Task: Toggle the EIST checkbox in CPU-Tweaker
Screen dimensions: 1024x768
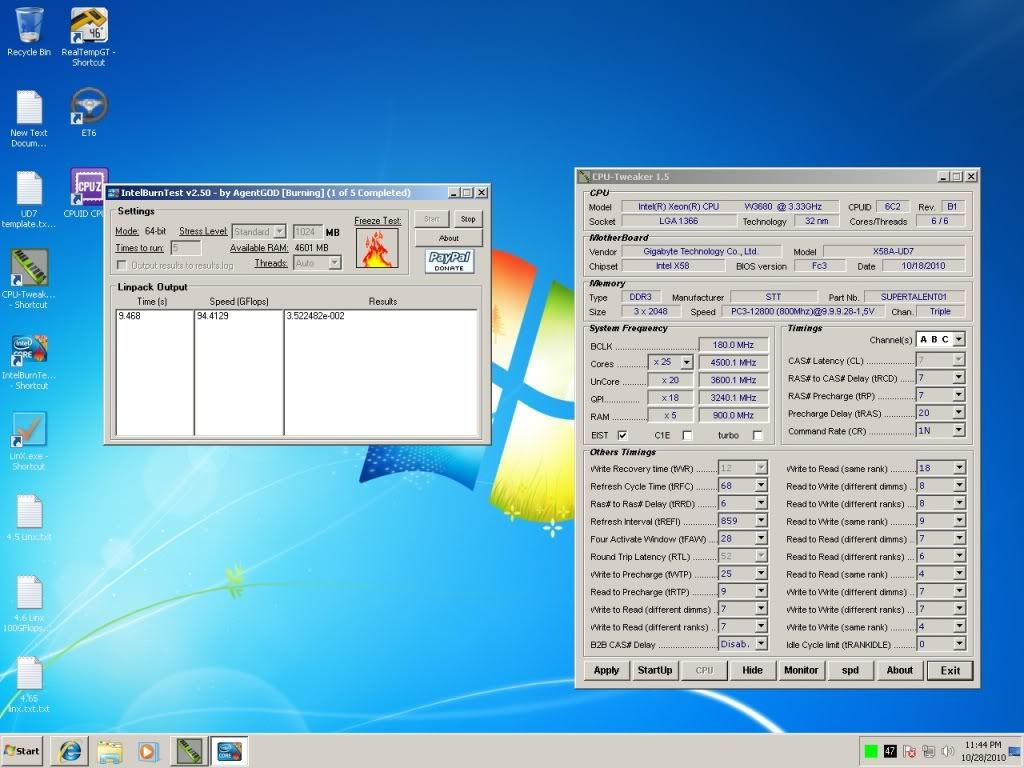Action: [x=622, y=435]
